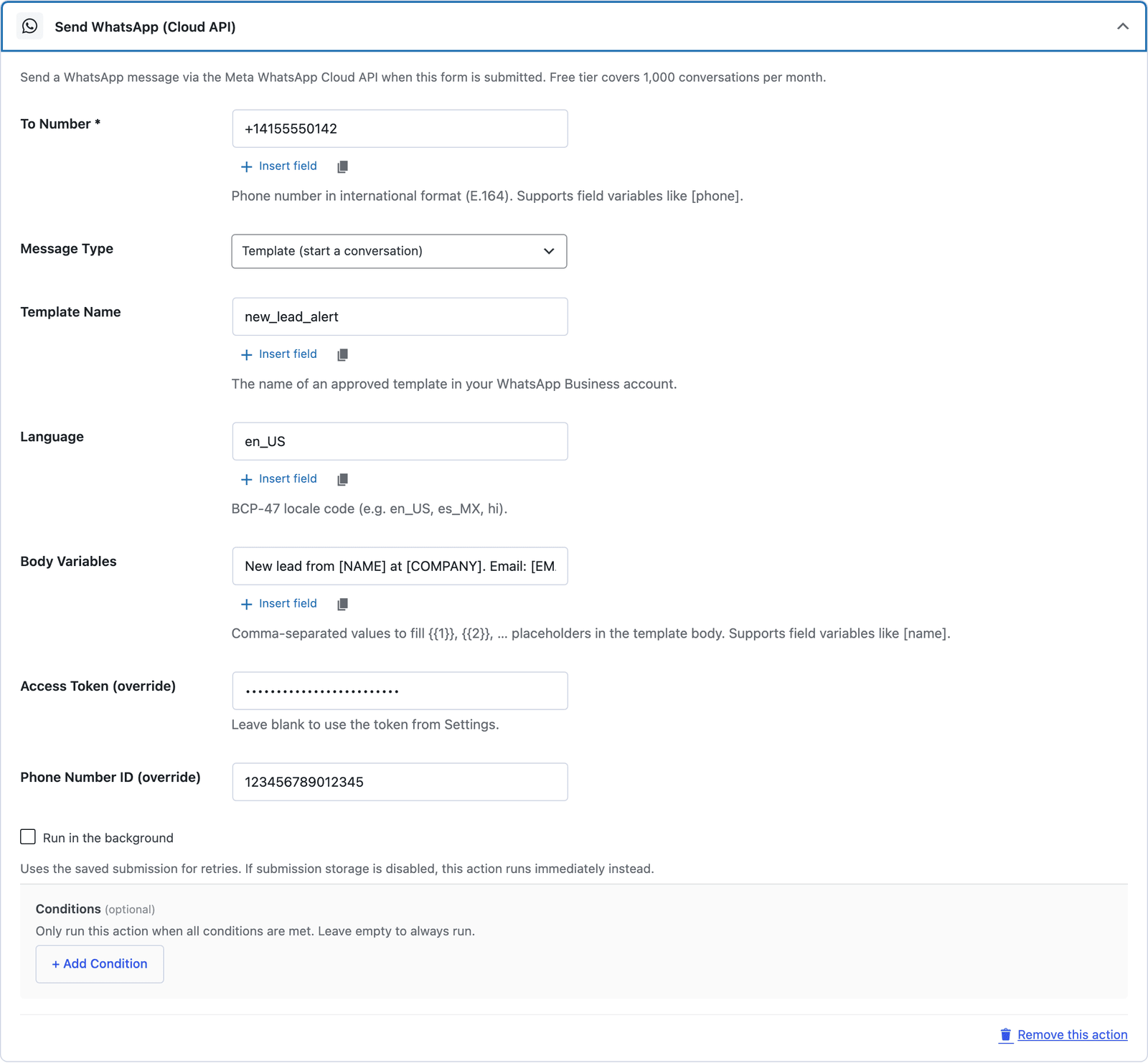The width and height of the screenshot is (1148, 1063).
Task: Click trash icon beside Remove this action
Action: 1006,1034
